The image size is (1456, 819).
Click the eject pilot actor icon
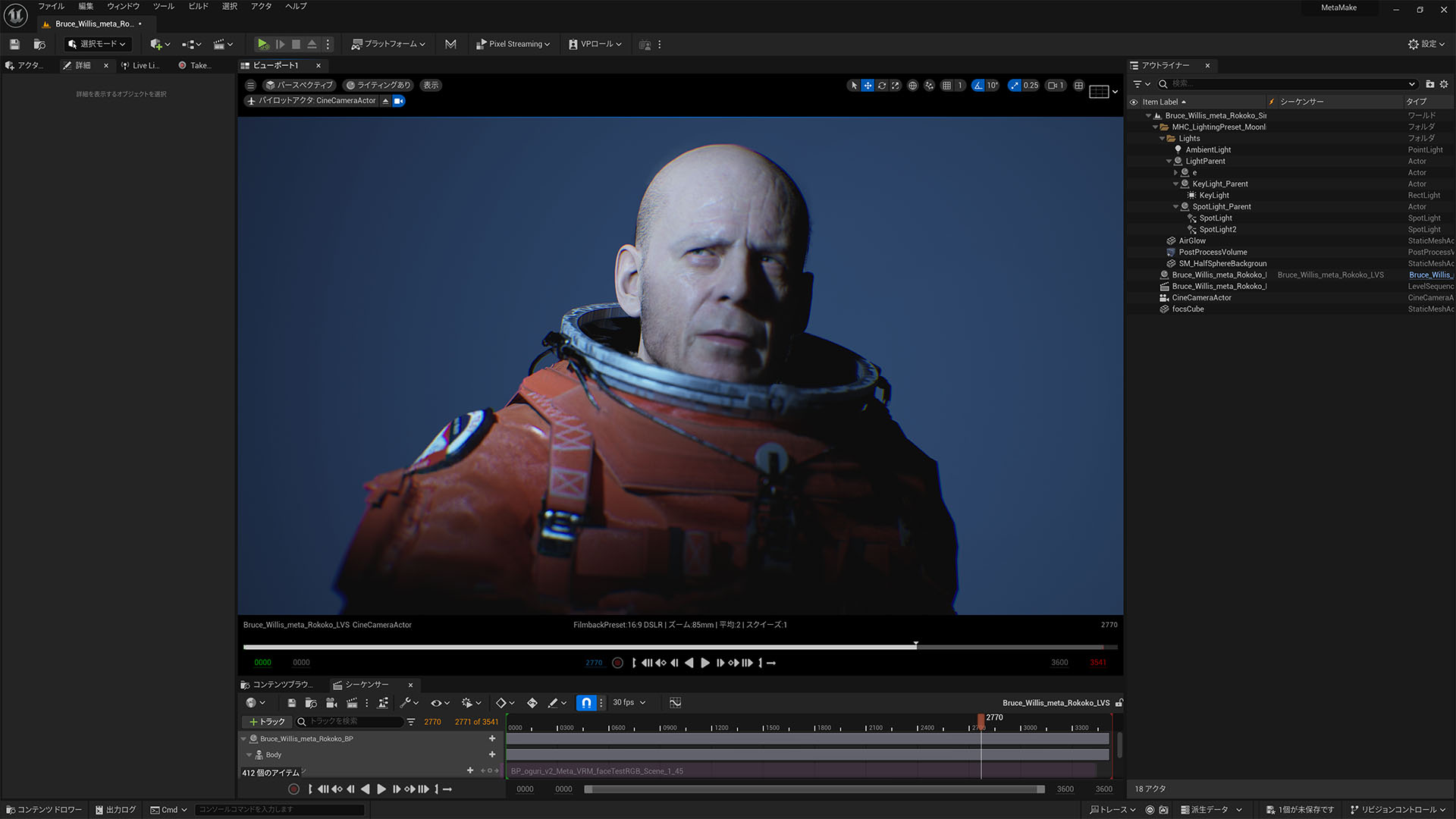pyautogui.click(x=385, y=101)
